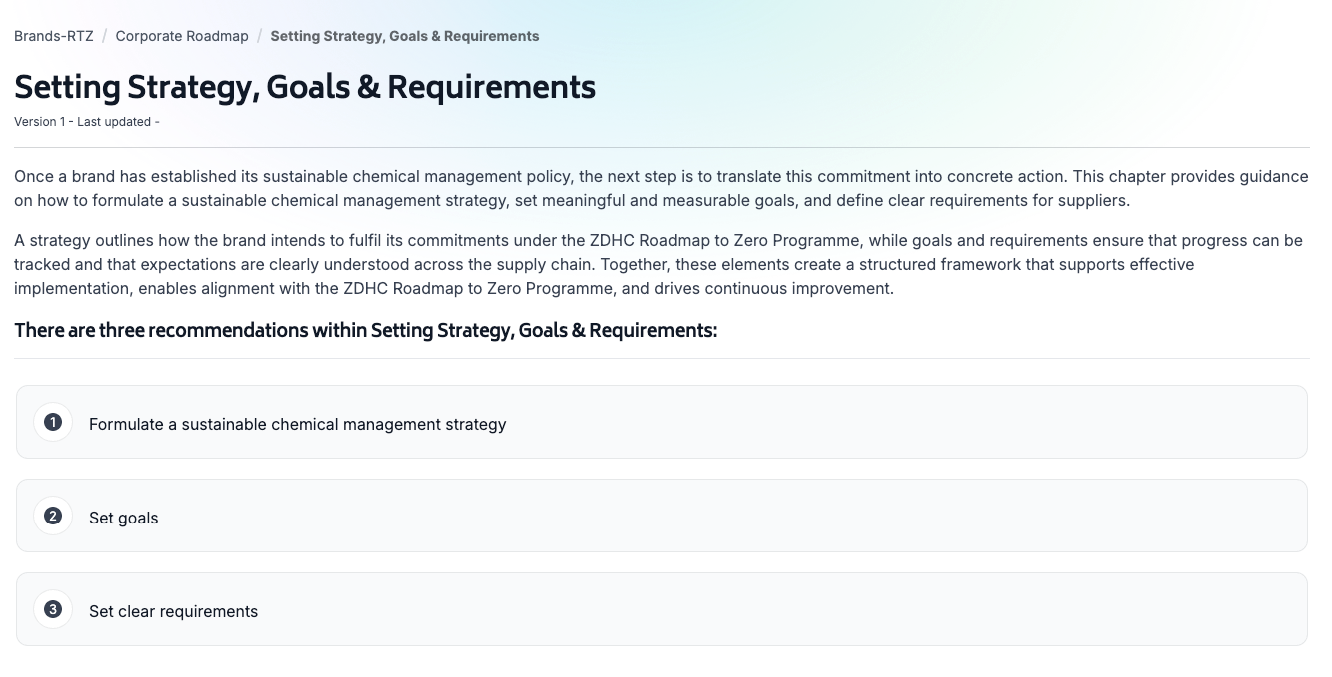Click the slash separator after Brands-RTZ
The width and height of the screenshot is (1332, 677).
(104, 36)
